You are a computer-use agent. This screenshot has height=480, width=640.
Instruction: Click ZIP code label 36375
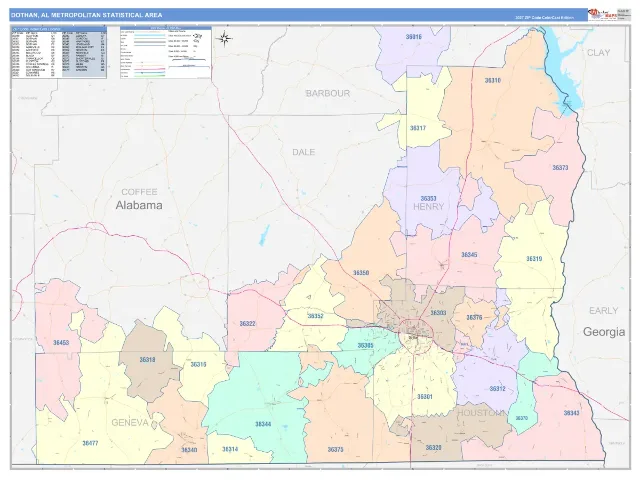pyautogui.click(x=335, y=450)
